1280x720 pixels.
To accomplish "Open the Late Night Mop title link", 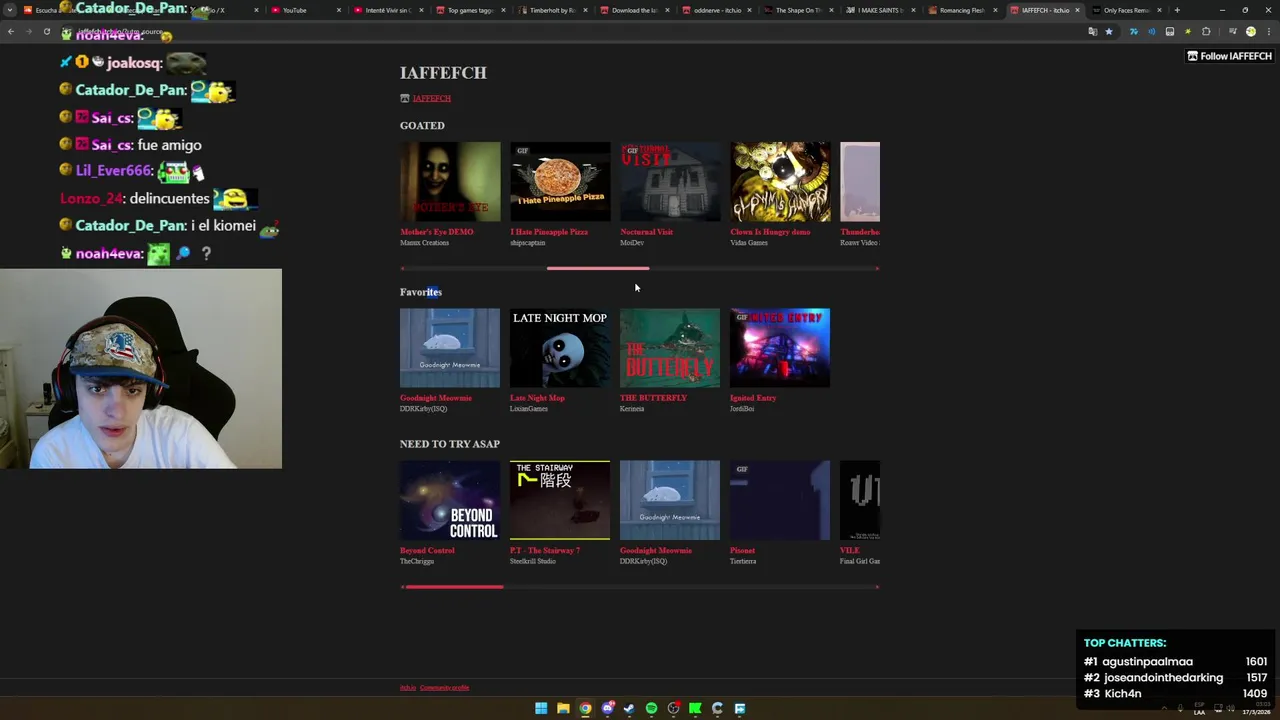I will click(x=537, y=398).
